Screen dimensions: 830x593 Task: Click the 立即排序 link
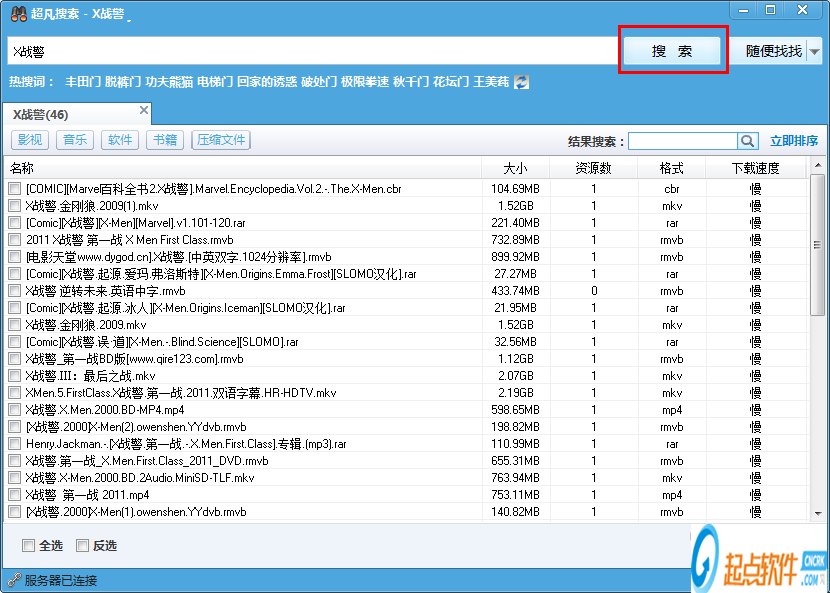(x=793, y=141)
